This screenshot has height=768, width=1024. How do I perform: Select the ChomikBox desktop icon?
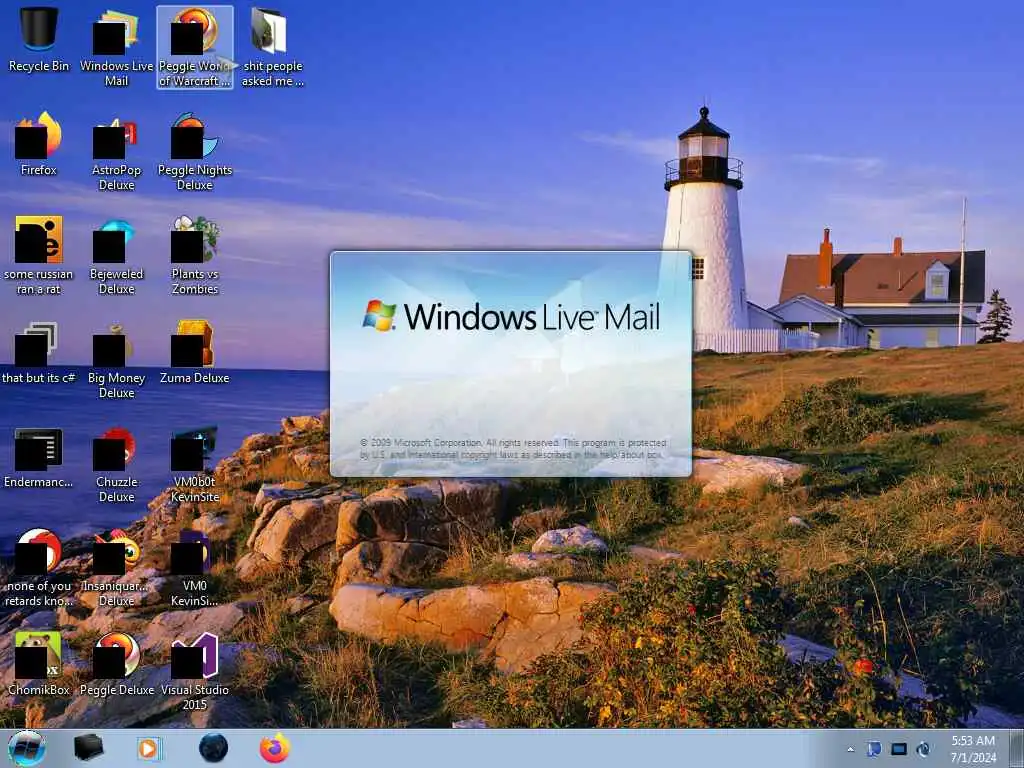(39, 663)
